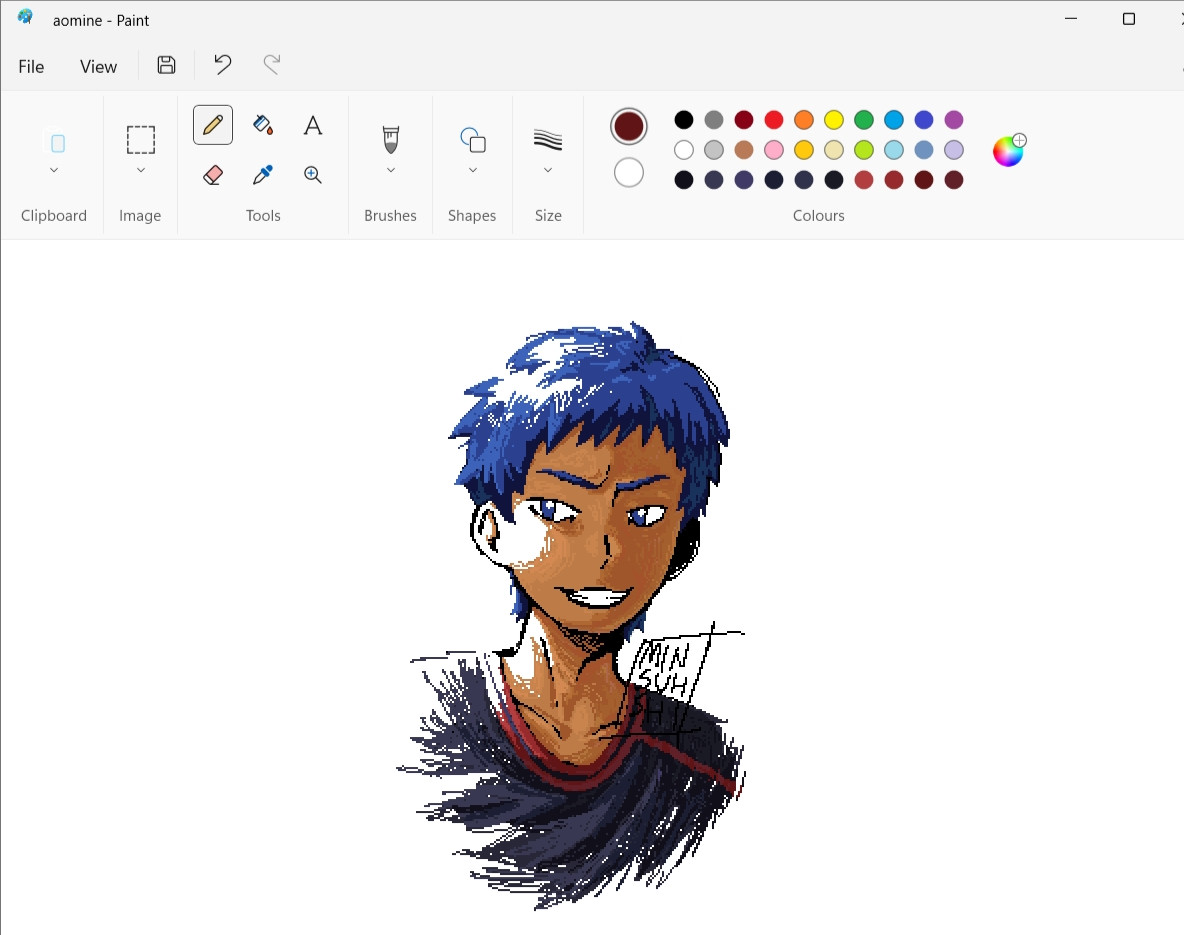This screenshot has height=935, width=1184.
Task: Click the Brushes tool icon
Action: pos(390,140)
